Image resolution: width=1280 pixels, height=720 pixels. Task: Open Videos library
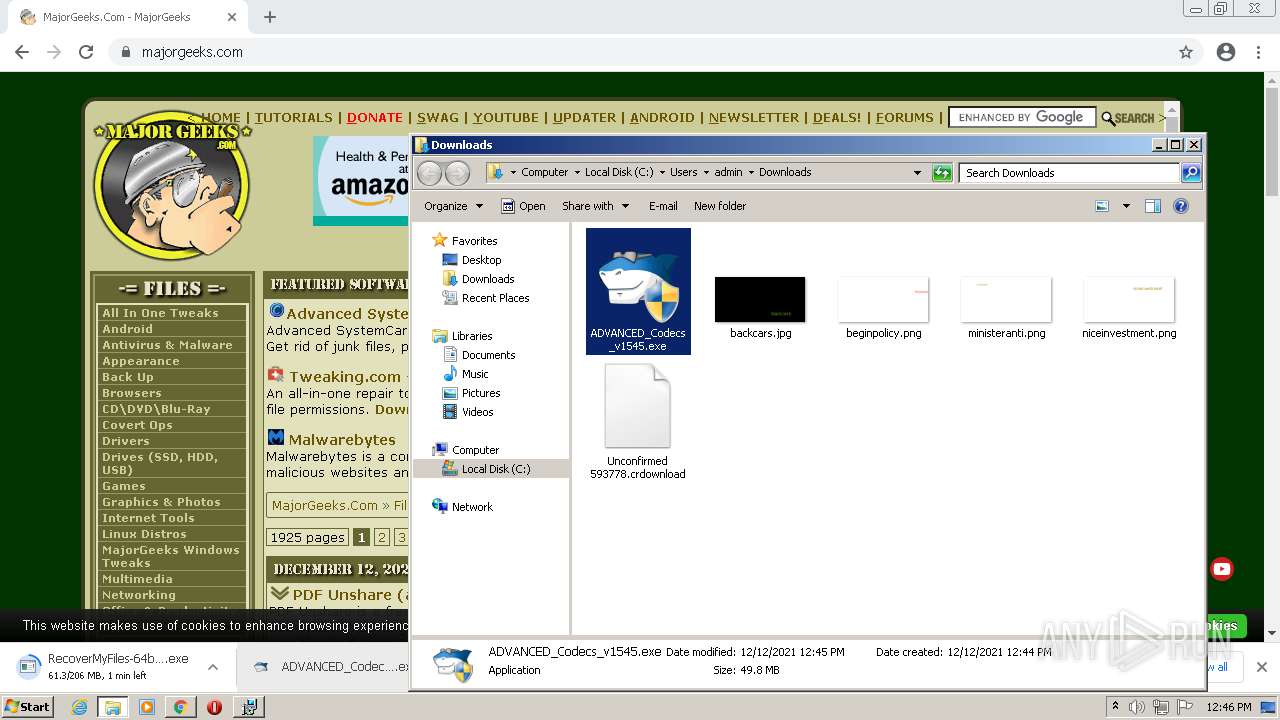click(x=477, y=412)
